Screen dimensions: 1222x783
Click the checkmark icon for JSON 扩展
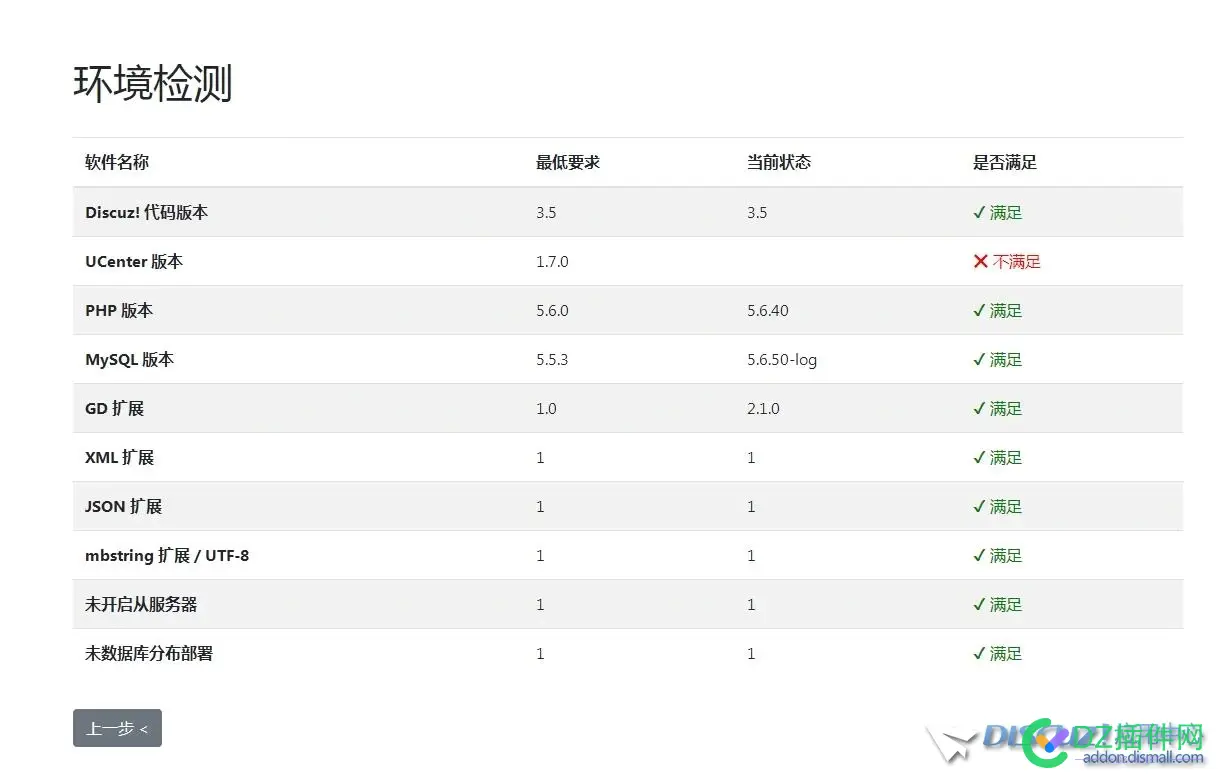(x=980, y=506)
